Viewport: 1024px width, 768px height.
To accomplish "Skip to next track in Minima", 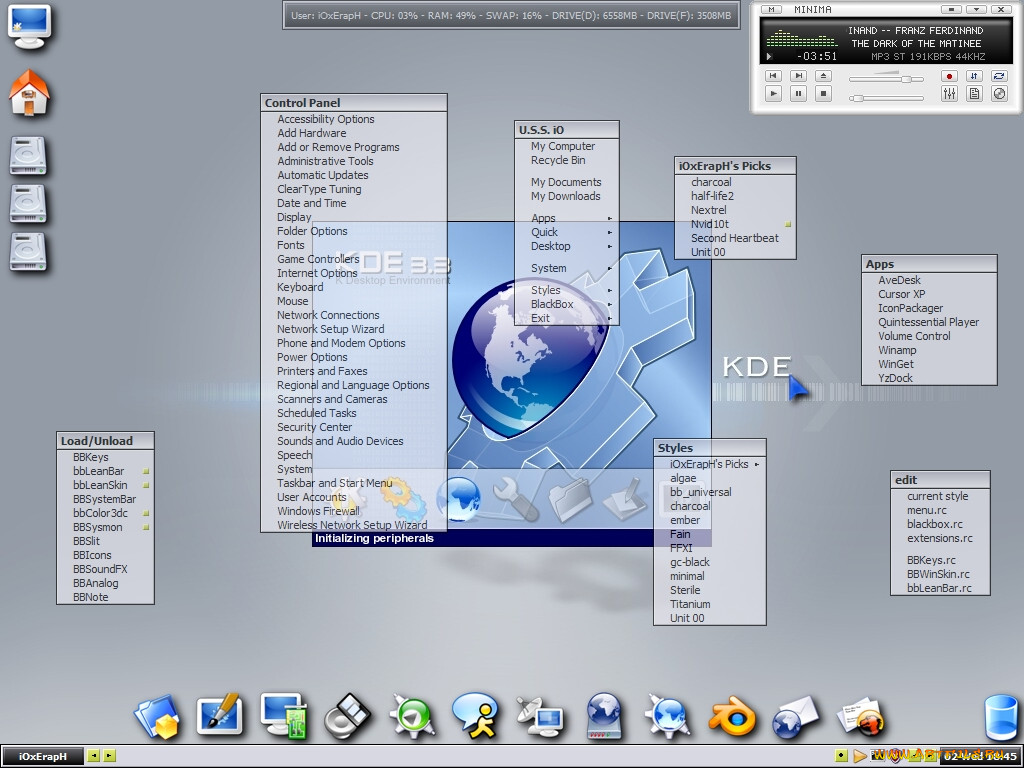I will [798, 76].
